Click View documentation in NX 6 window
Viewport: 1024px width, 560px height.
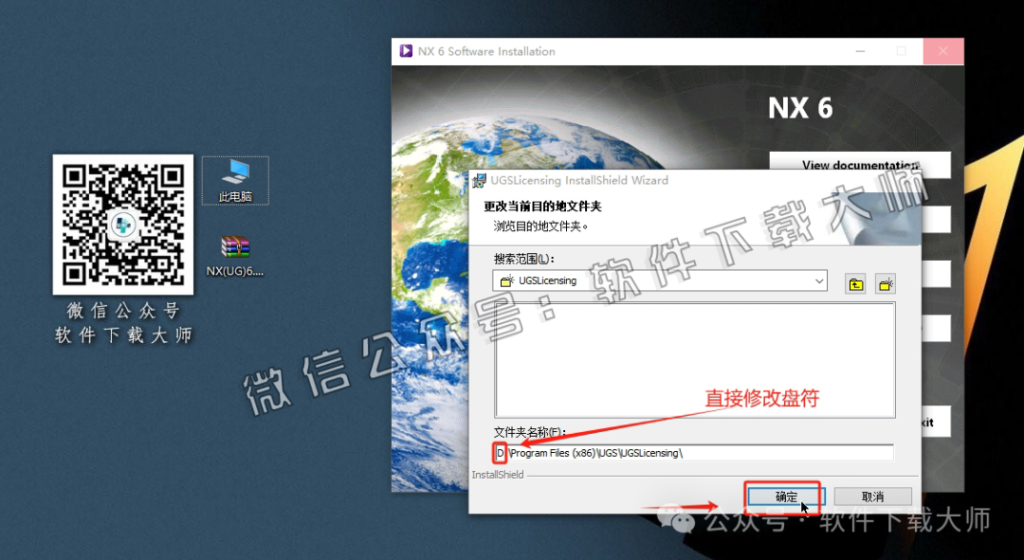click(x=860, y=165)
